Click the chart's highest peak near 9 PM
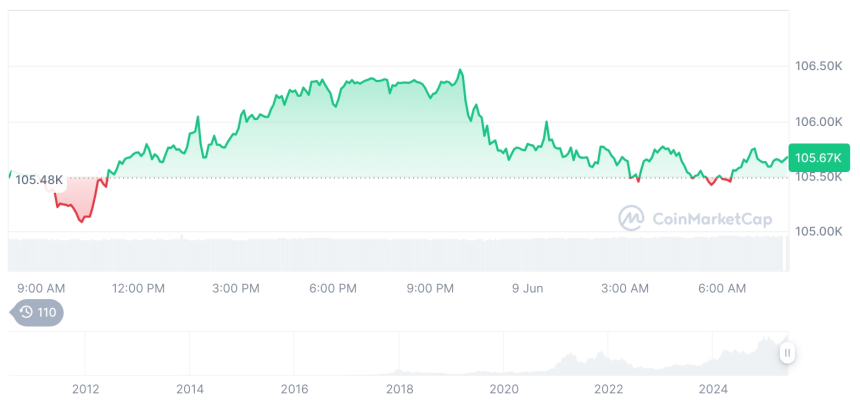 pos(460,70)
